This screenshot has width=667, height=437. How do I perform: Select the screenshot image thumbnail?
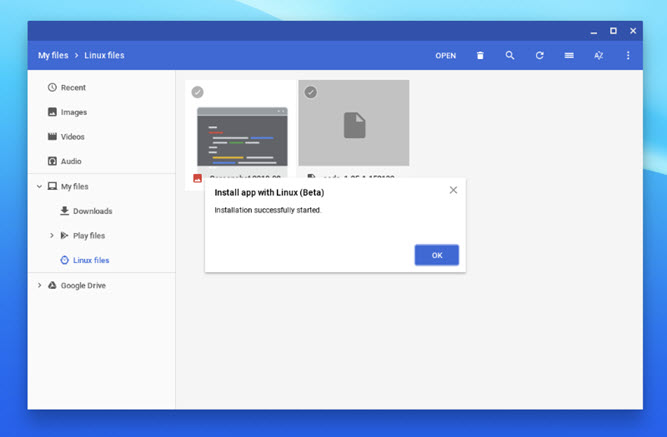tap(242, 135)
